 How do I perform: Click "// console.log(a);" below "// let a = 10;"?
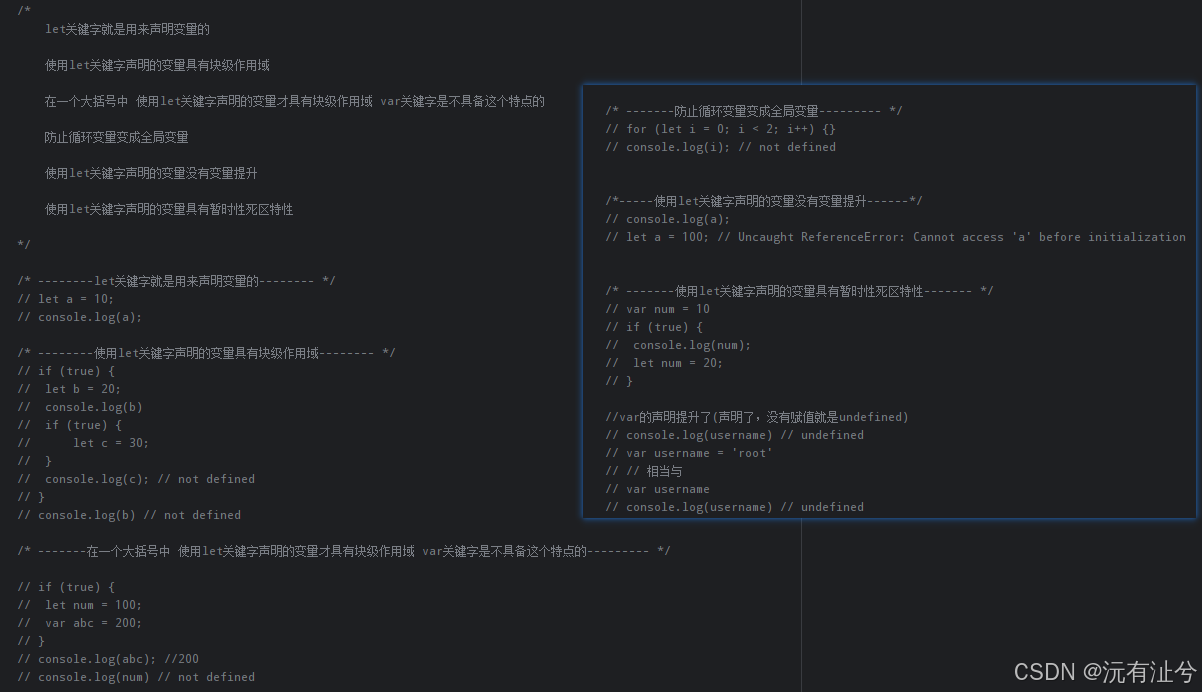pyautogui.click(x=80, y=317)
